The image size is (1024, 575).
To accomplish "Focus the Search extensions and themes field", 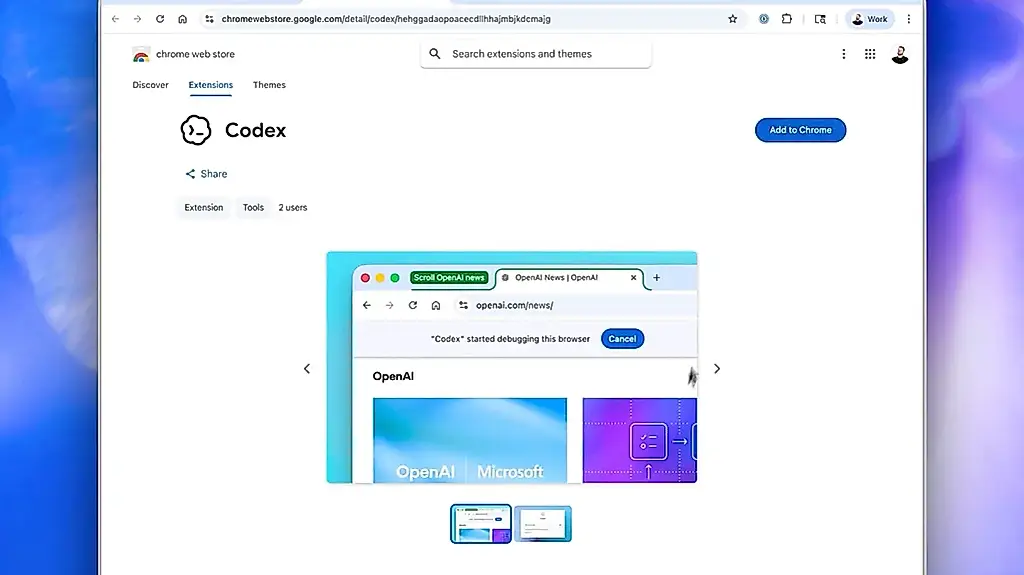I will pos(536,54).
